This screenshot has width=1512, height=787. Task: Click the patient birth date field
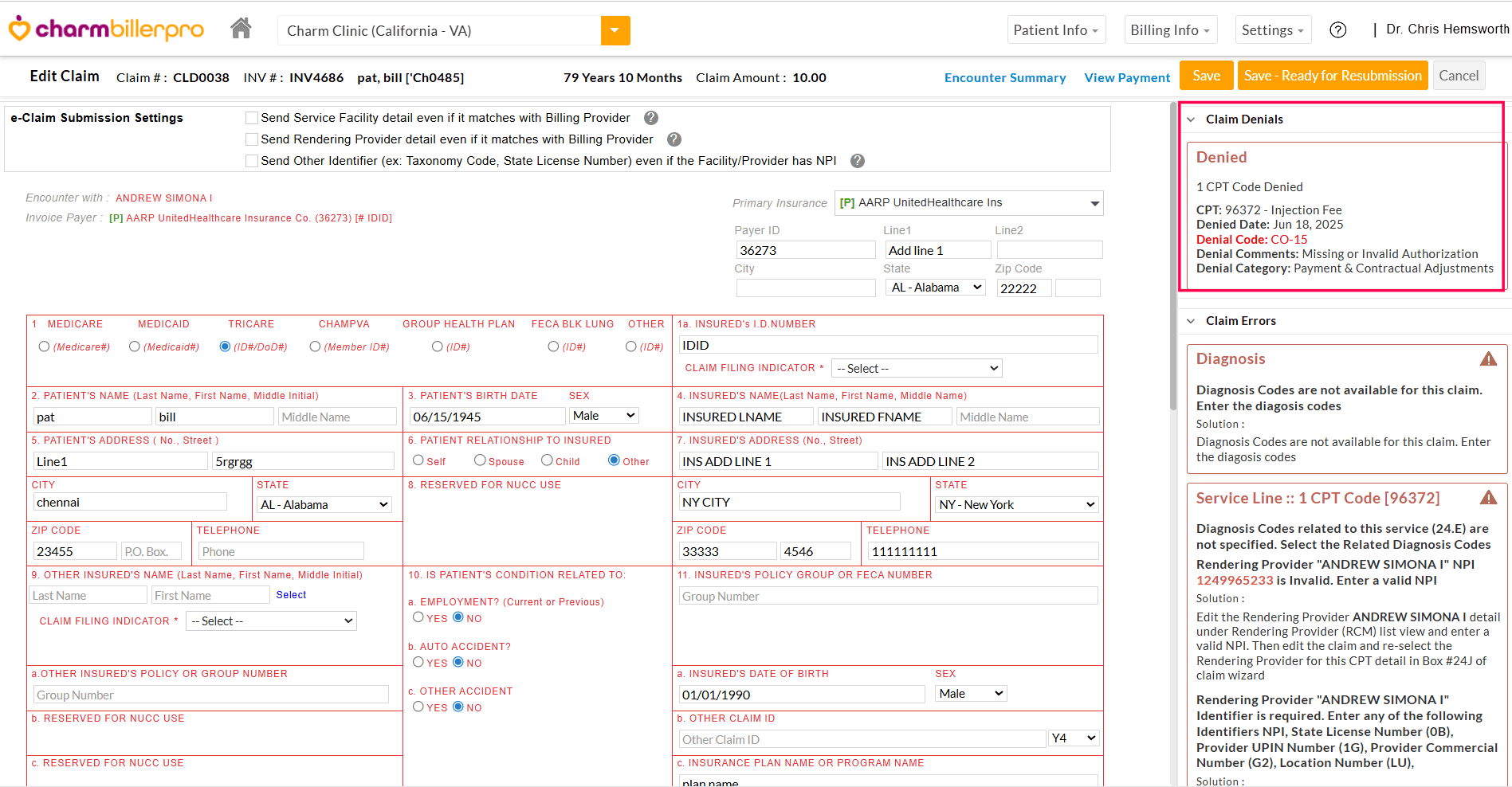coord(487,417)
